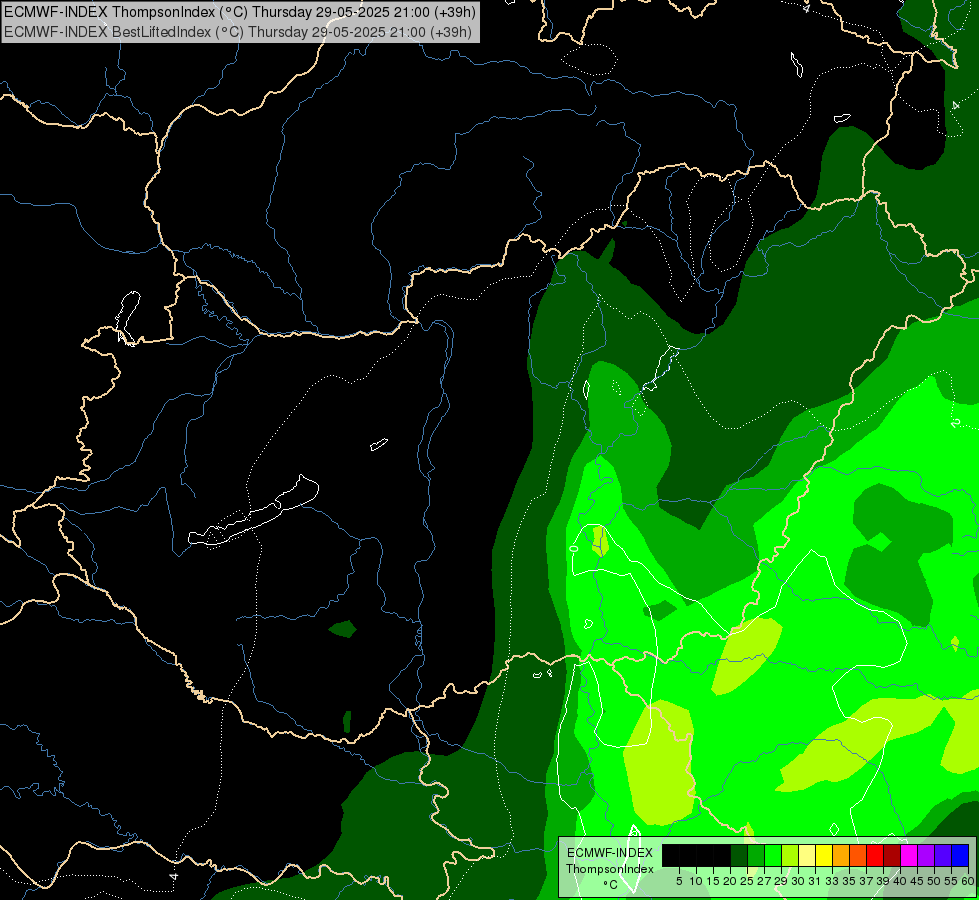Screen dimensions: 979x900
Task: Click legend scale value '30'
Action: tap(799, 881)
